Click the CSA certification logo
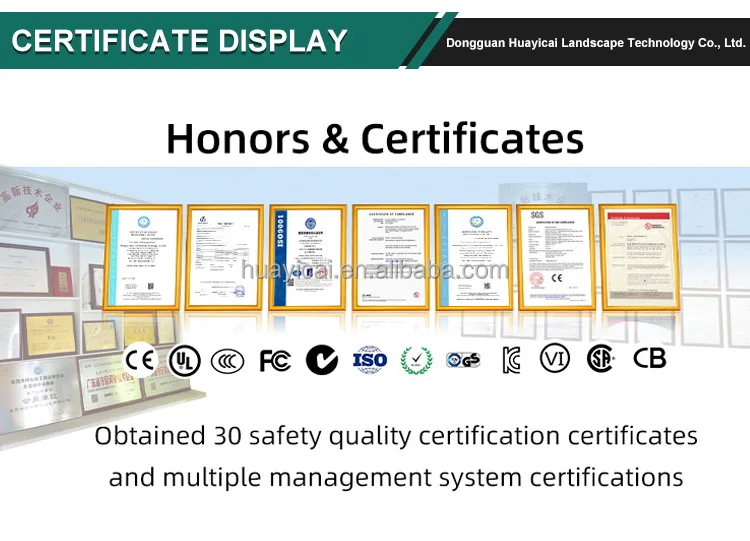Image resolution: width=750 pixels, height=541 pixels. [600, 358]
